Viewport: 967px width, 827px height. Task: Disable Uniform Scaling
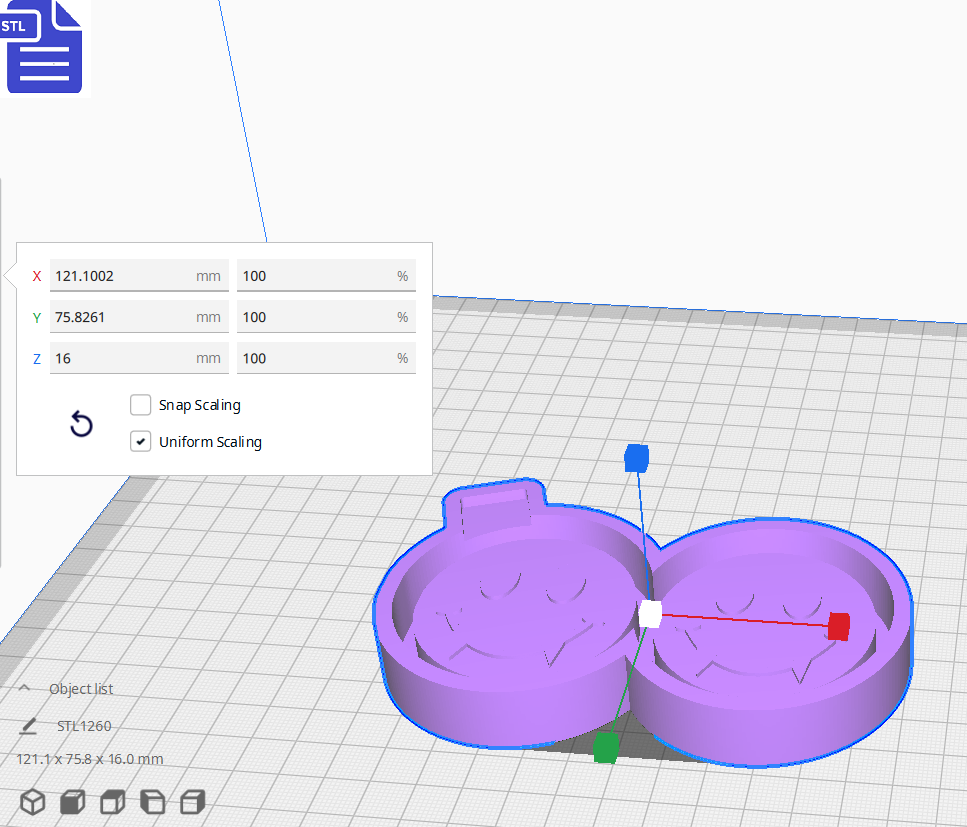coord(140,441)
